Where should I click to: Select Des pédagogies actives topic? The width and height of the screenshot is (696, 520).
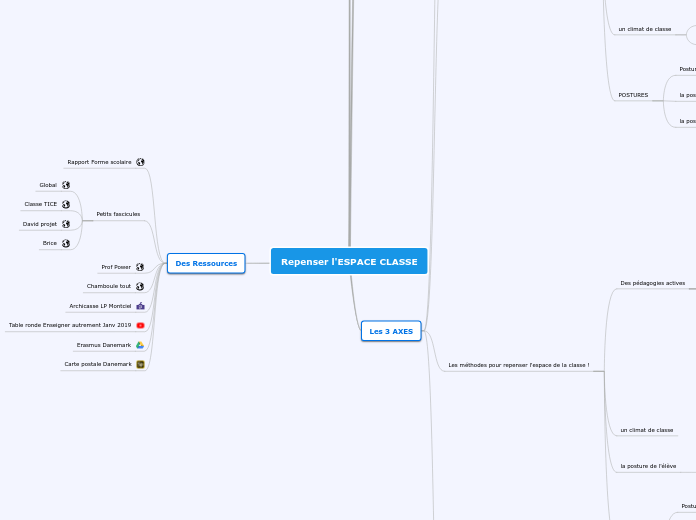[x=652, y=283]
